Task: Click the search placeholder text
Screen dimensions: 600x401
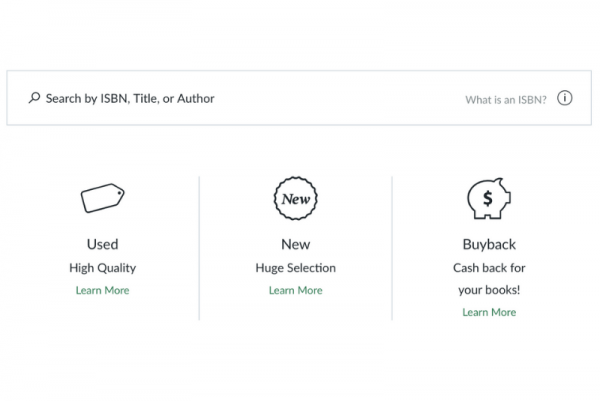Action: click(130, 98)
